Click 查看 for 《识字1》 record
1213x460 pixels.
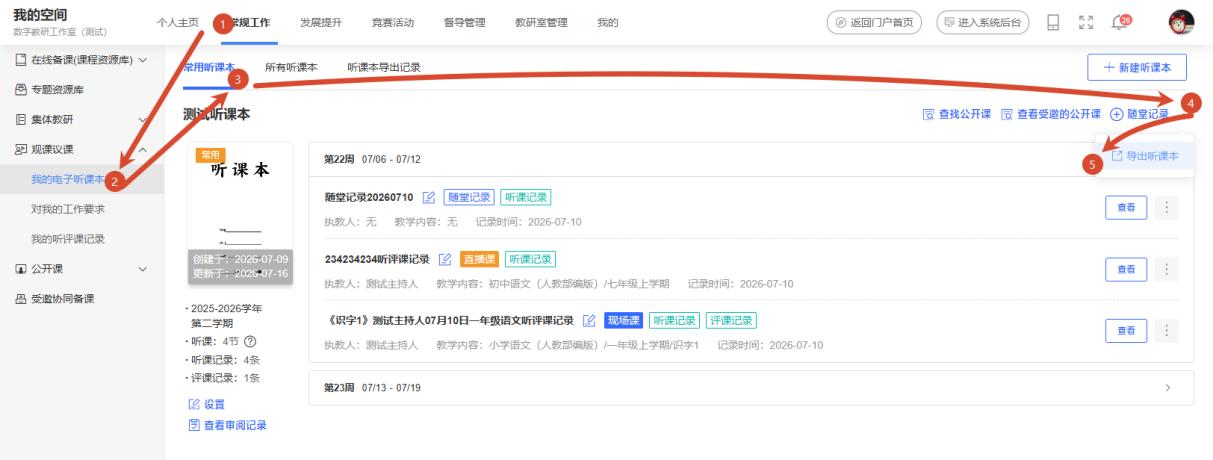[1126, 331]
